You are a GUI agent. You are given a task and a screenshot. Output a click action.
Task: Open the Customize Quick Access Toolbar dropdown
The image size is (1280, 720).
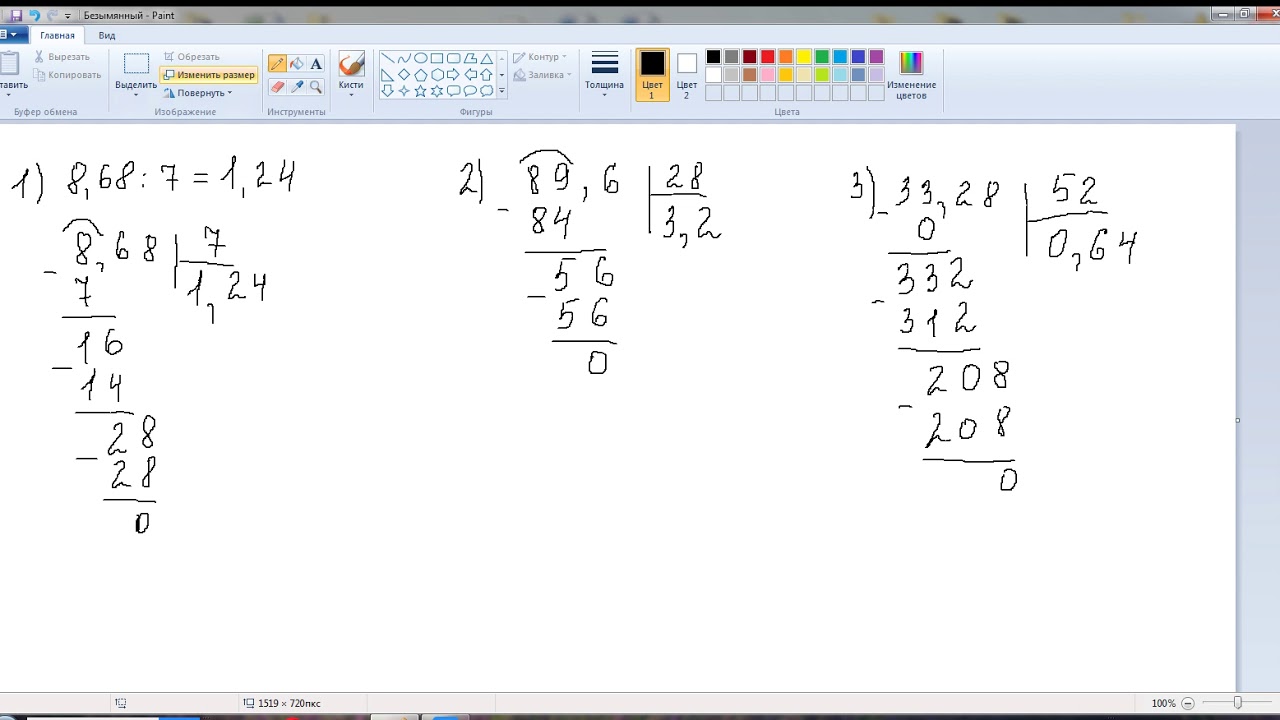[68, 16]
